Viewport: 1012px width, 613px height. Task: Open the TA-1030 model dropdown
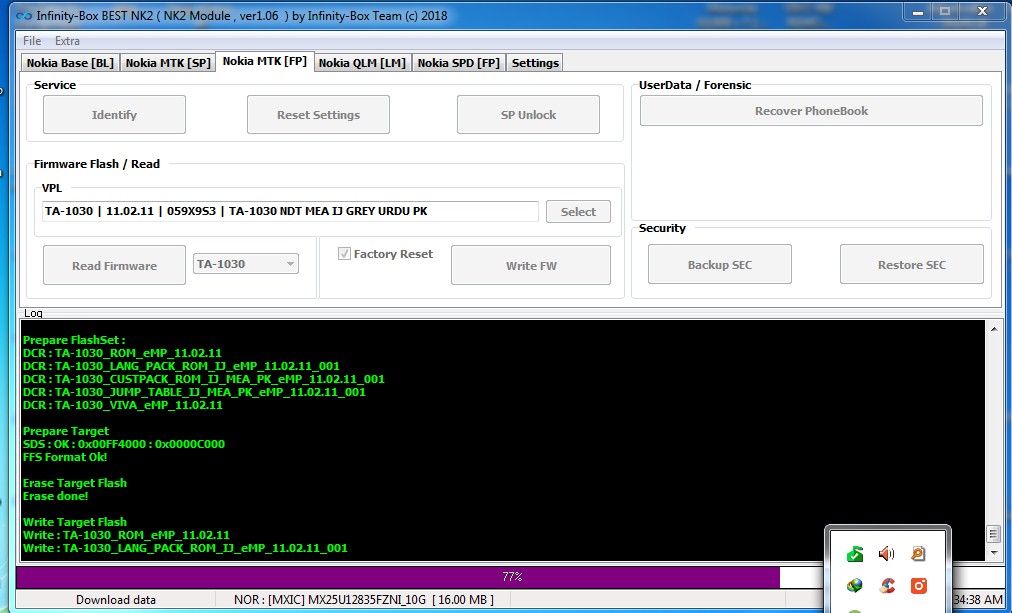pos(246,263)
